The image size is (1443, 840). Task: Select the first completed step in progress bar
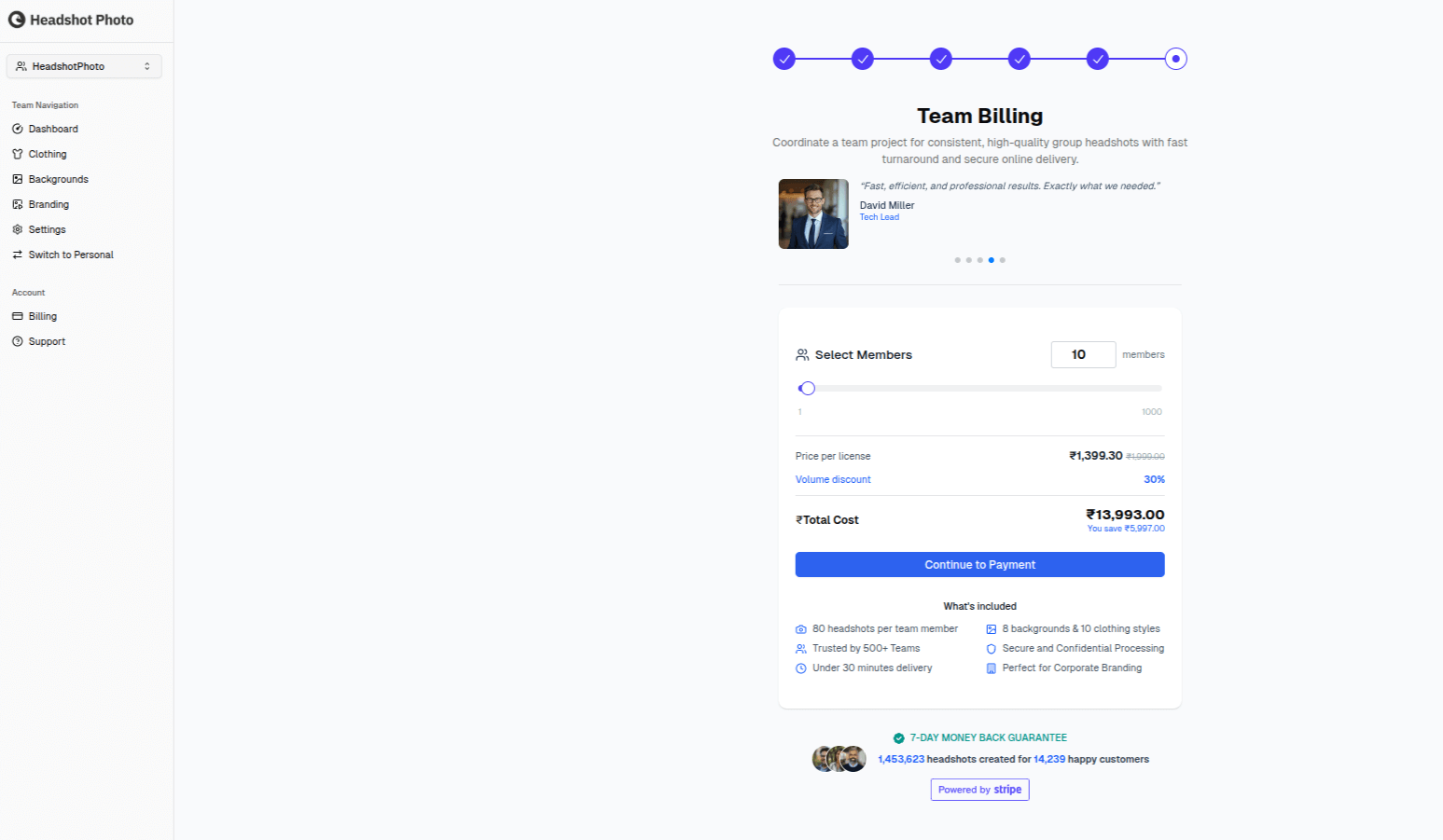784,59
